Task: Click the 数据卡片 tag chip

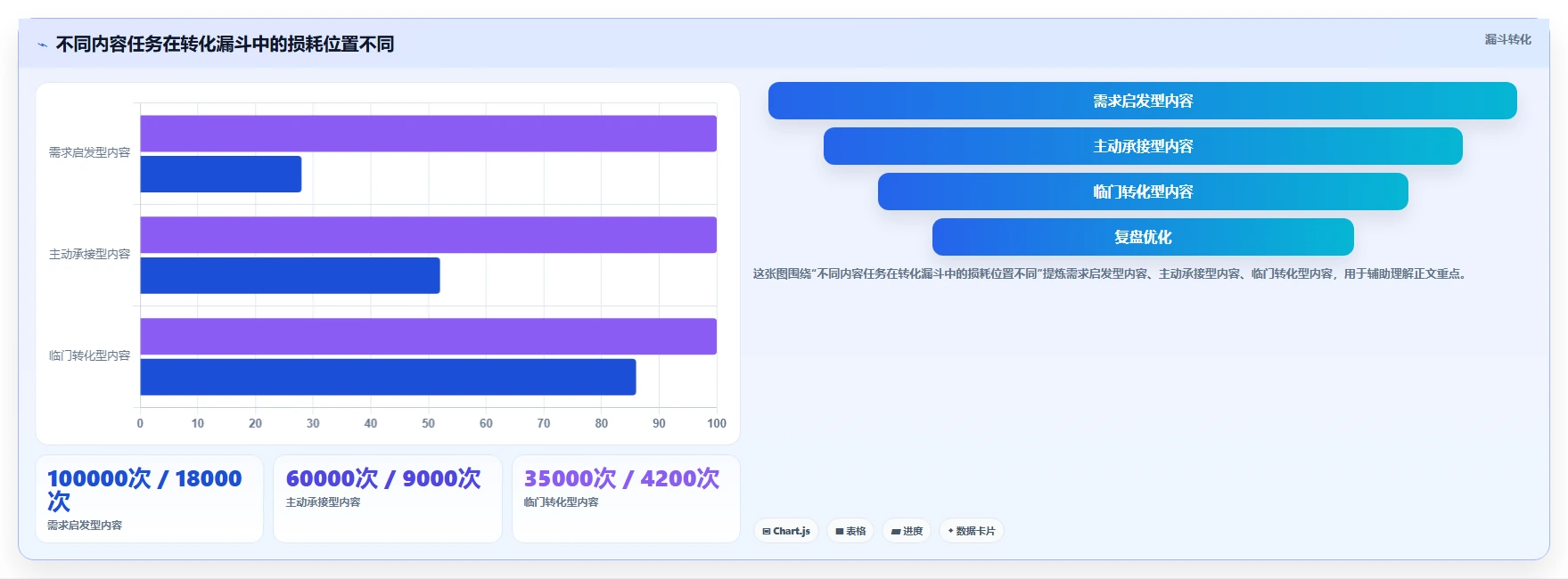Action: tap(972, 531)
